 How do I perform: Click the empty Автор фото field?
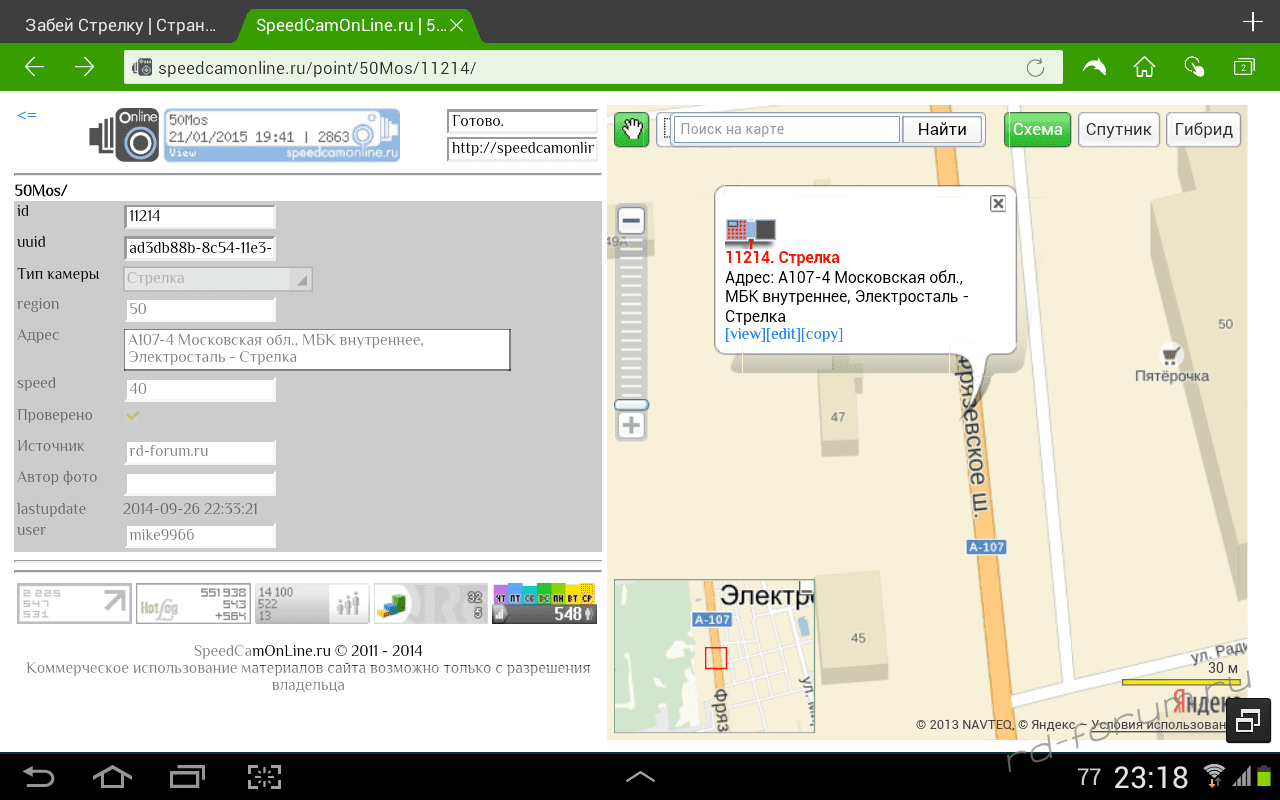200,484
